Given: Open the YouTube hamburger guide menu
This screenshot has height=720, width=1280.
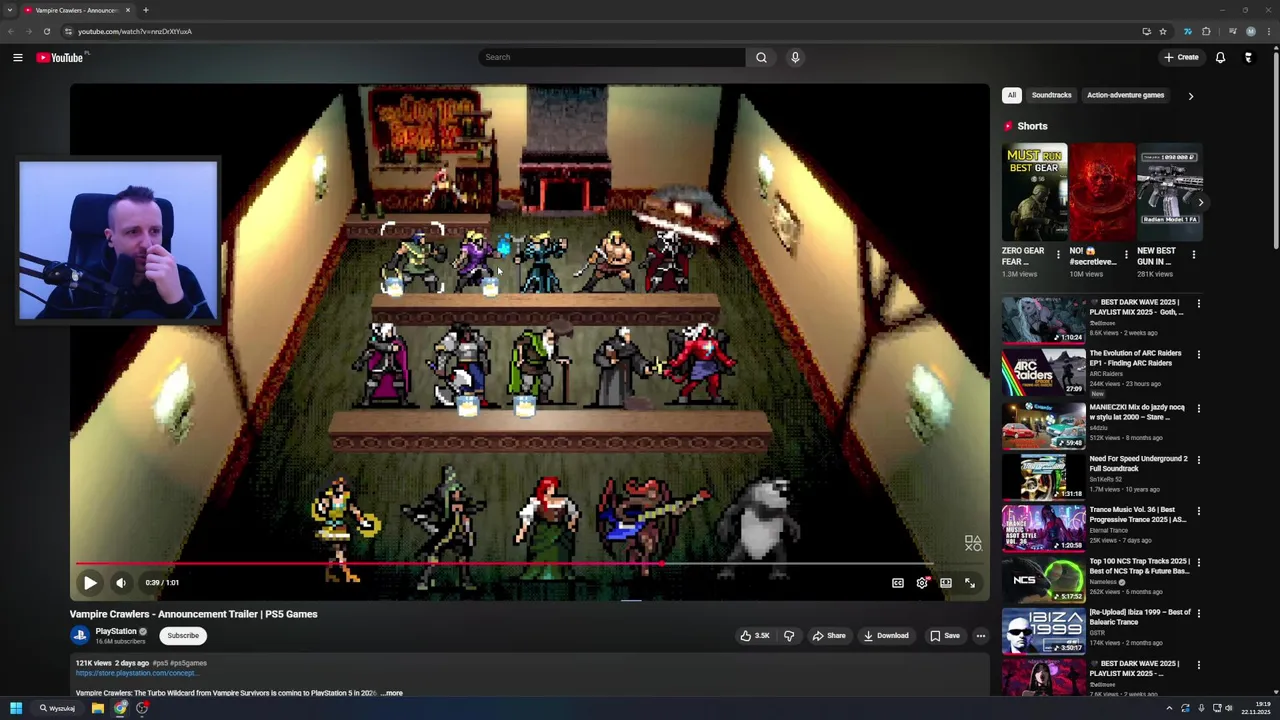Looking at the screenshot, I should coord(18,57).
